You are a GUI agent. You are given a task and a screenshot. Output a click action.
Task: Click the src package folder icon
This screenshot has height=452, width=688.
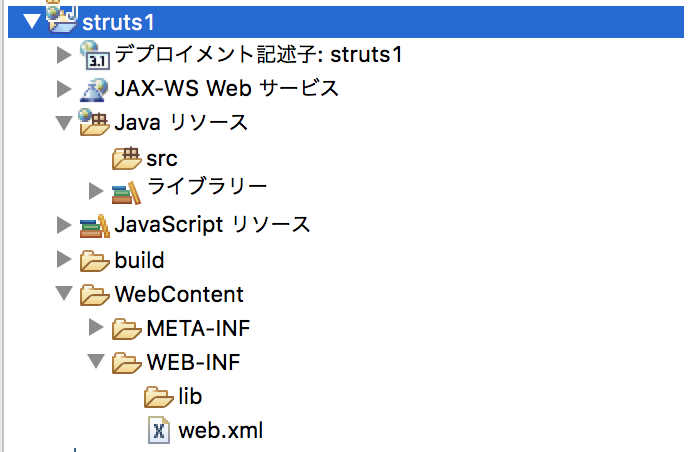[x=128, y=158]
